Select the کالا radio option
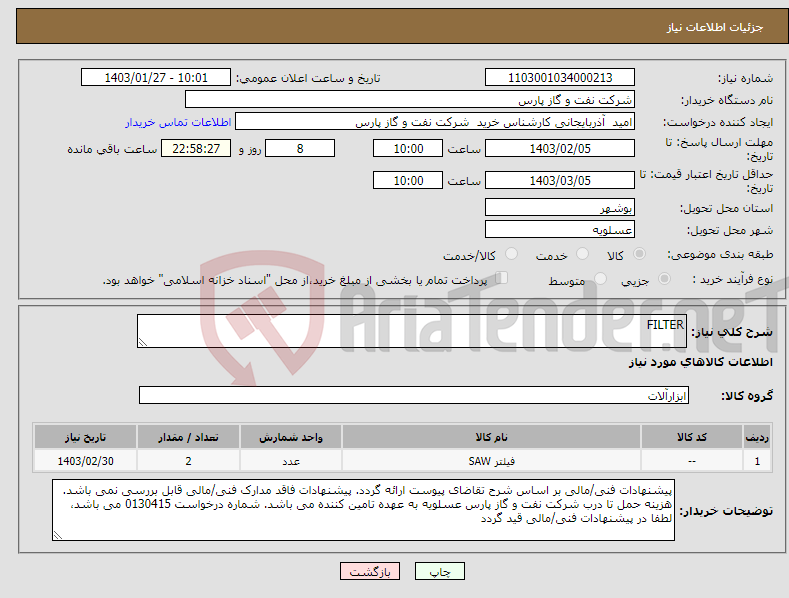Image resolution: width=789 pixels, height=598 pixels. [x=640, y=254]
